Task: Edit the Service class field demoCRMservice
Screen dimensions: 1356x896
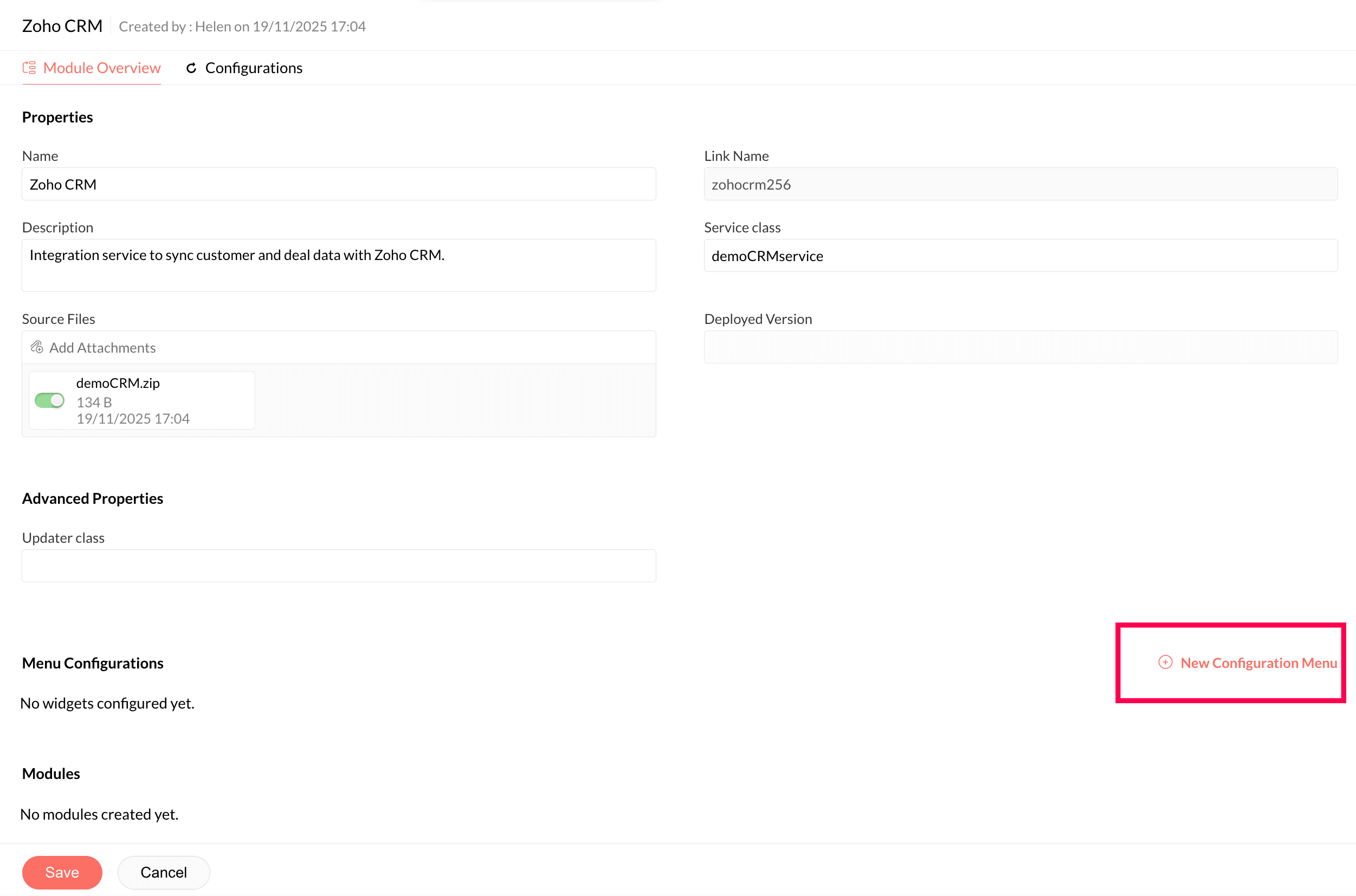Action: [1021, 256]
